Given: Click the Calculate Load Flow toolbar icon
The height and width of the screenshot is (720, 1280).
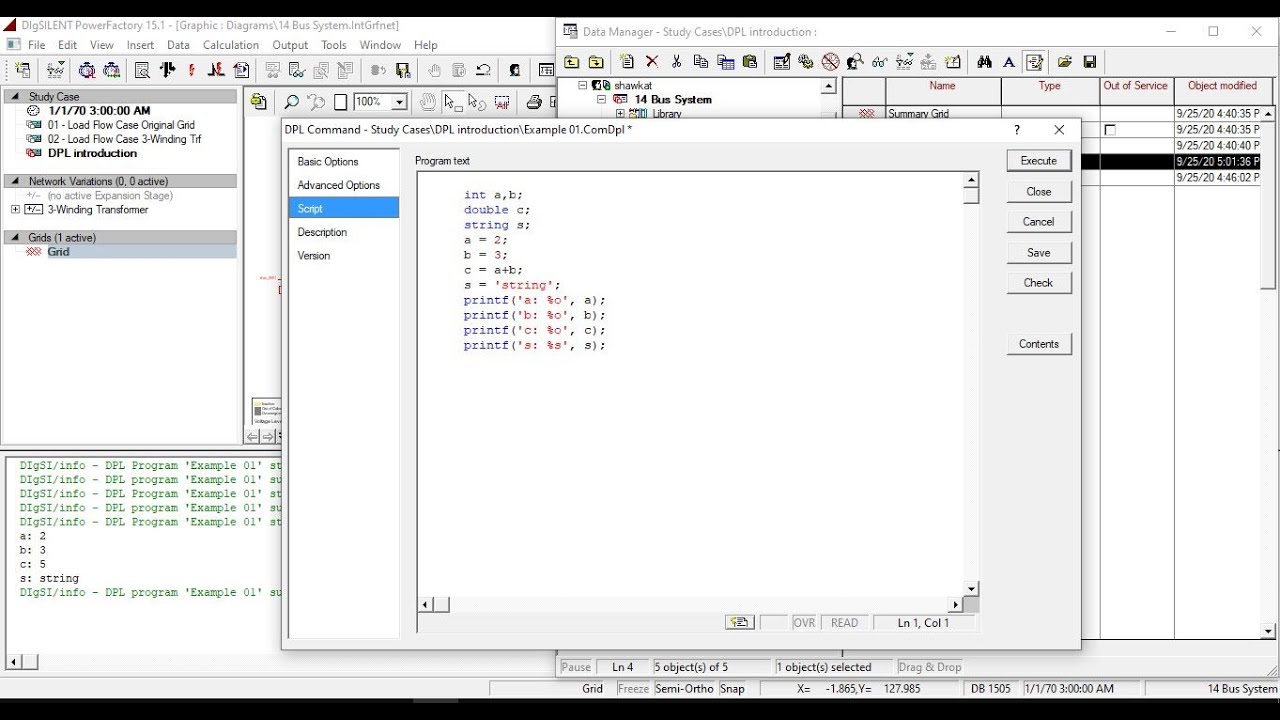Looking at the screenshot, I should pos(167,70).
